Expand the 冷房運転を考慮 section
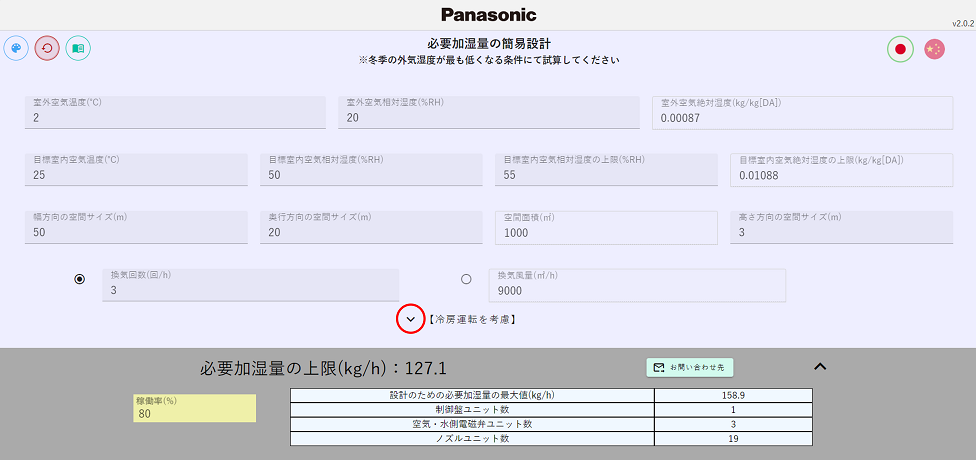This screenshot has height=460, width=976. [410, 319]
